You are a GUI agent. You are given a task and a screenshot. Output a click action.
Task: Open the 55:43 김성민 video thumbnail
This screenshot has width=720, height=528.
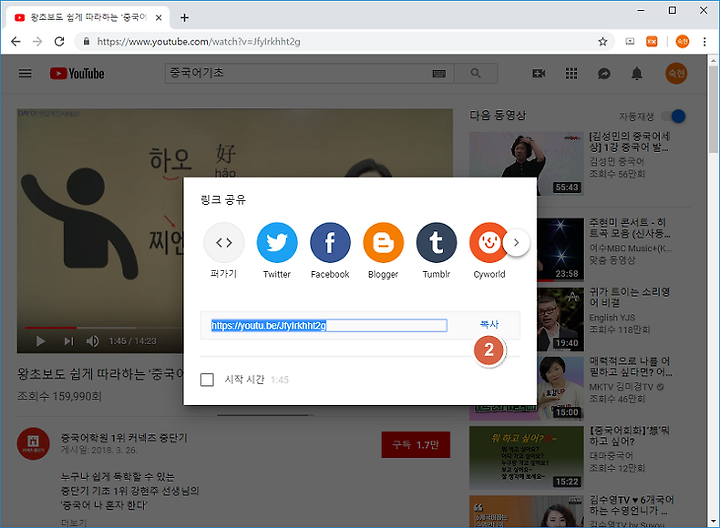tap(526, 164)
